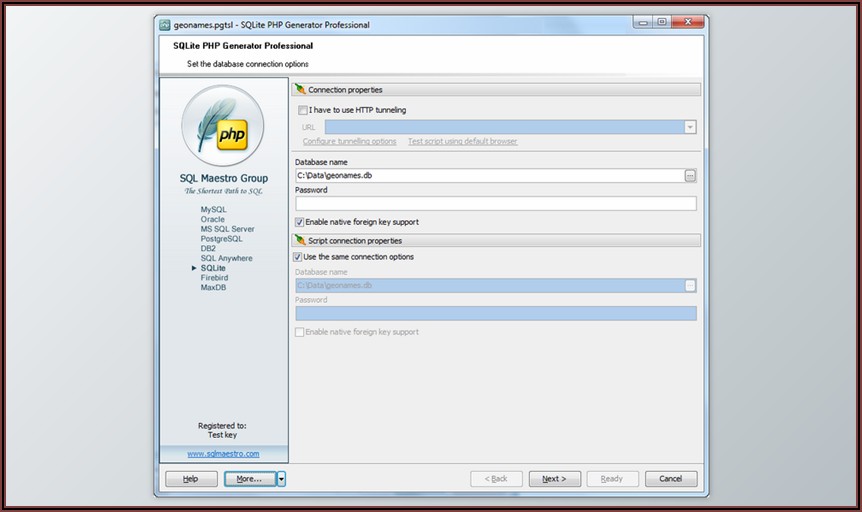
Task: Select PostgreSQL in the product list
Action: [x=221, y=239]
